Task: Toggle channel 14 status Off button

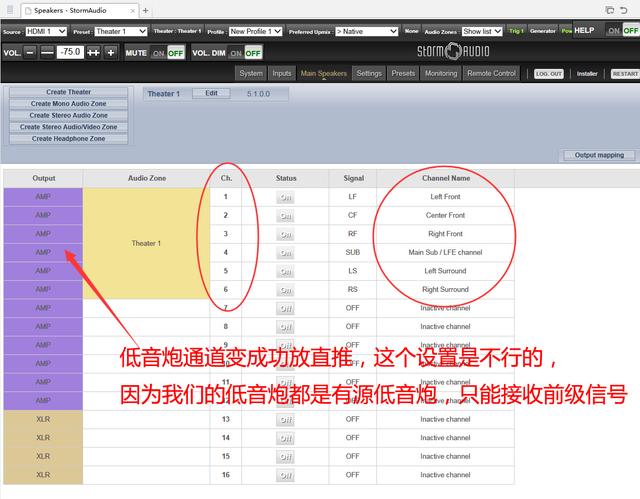Action: [x=285, y=438]
